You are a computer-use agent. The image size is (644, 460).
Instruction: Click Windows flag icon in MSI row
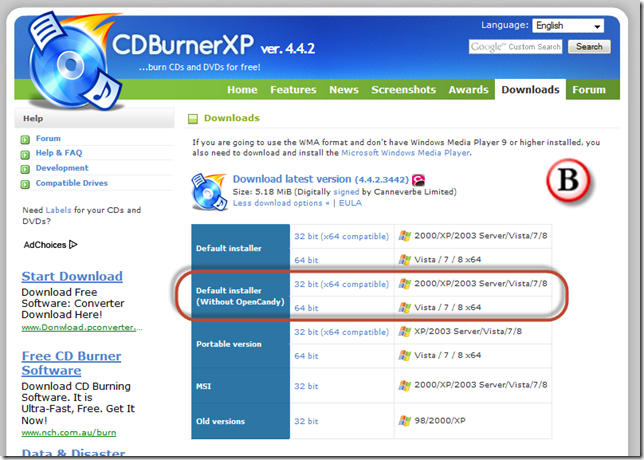[x=405, y=385]
